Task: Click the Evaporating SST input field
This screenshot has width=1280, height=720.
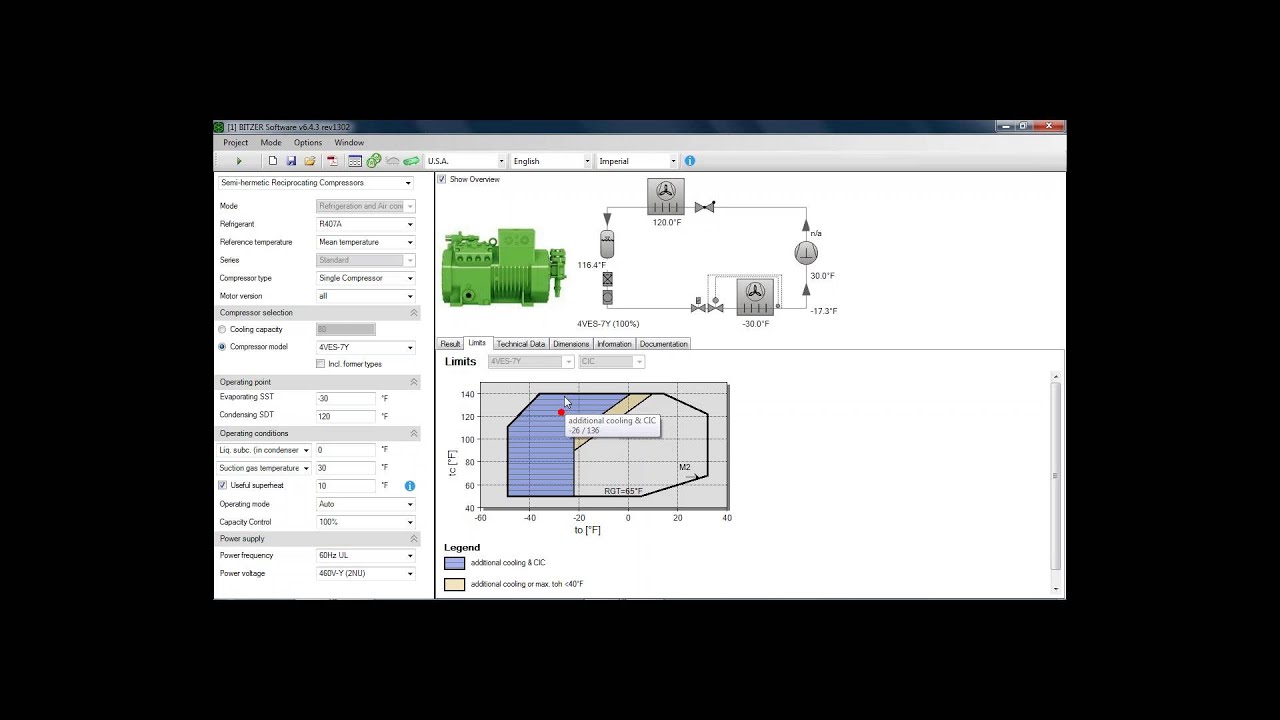Action: point(346,398)
